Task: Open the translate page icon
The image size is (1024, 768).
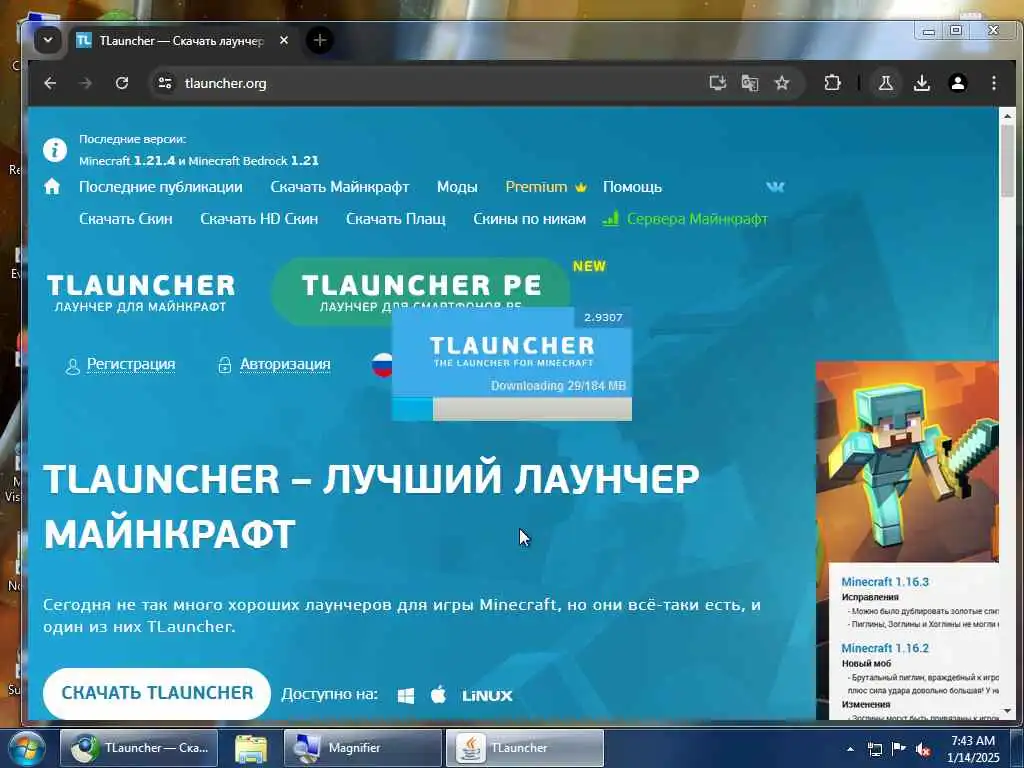Action: [x=750, y=83]
